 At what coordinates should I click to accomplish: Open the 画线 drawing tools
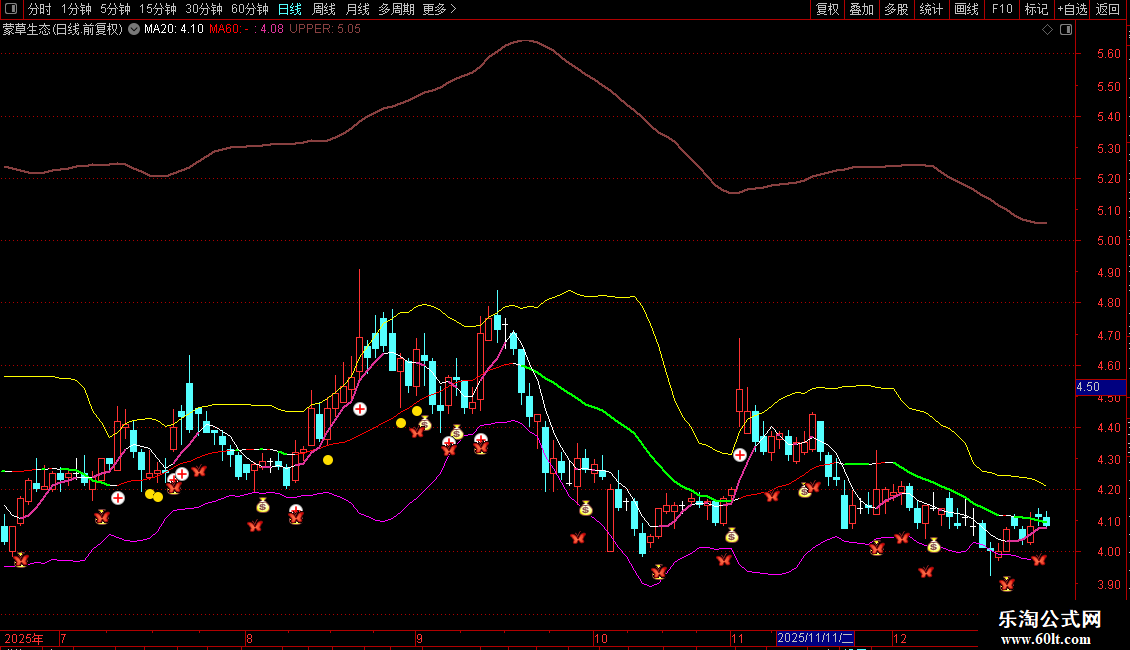point(966,9)
